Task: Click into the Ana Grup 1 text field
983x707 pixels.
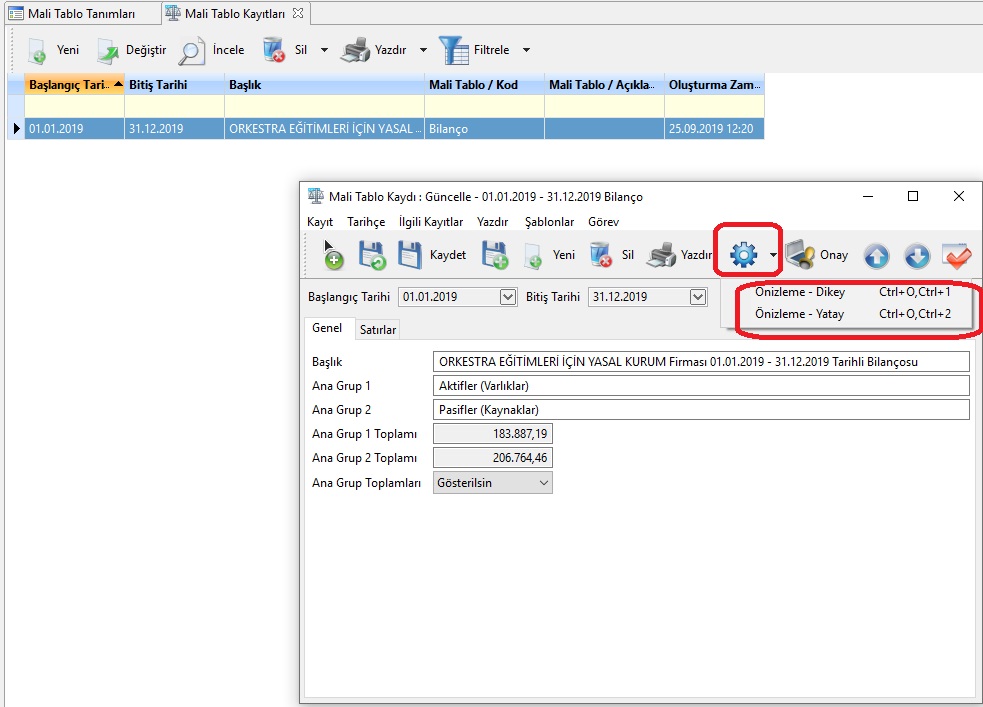Action: pyautogui.click(x=700, y=386)
